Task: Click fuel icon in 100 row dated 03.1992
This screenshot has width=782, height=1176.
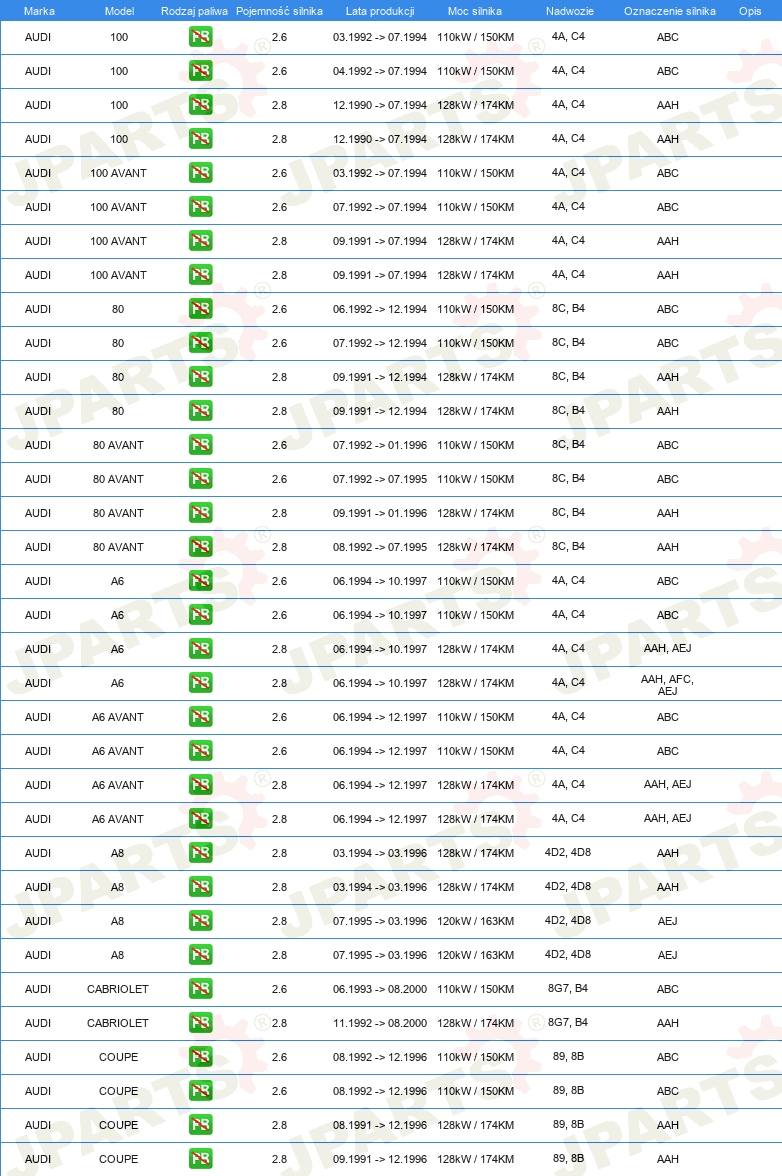Action: coord(200,37)
